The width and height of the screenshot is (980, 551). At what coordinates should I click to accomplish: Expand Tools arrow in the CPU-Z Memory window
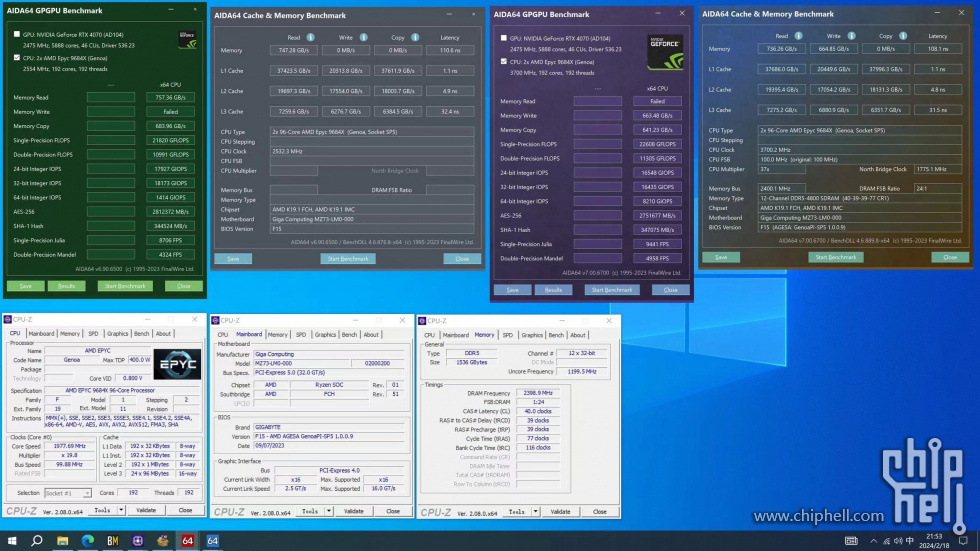click(536, 512)
